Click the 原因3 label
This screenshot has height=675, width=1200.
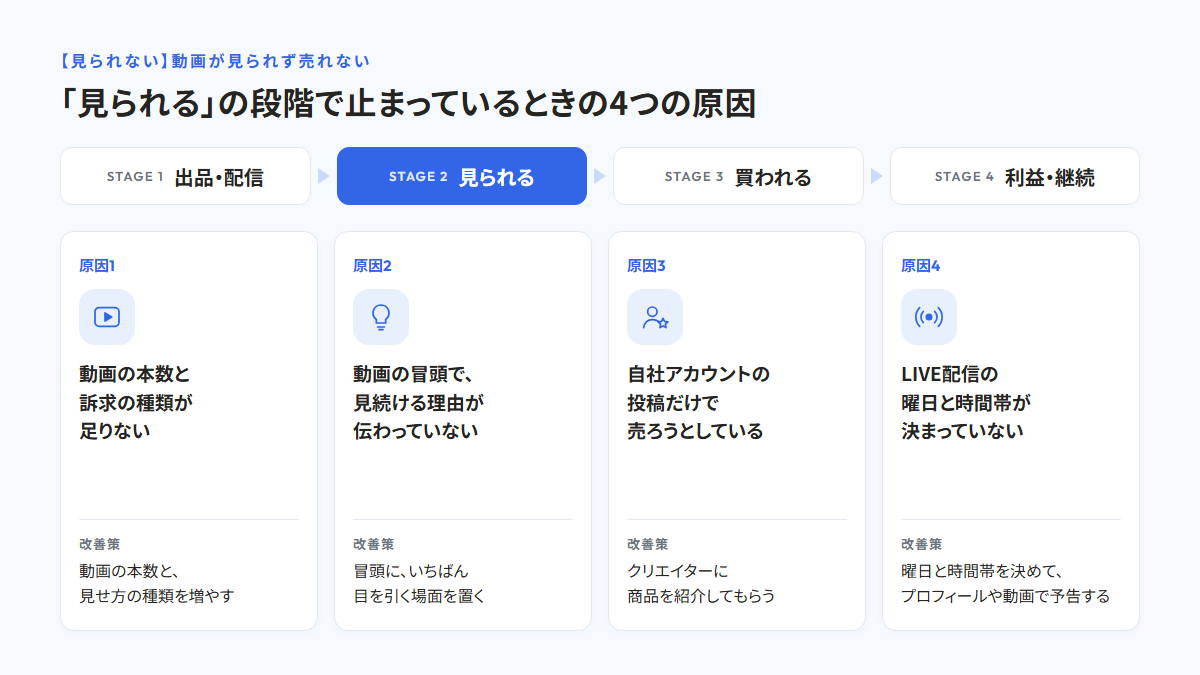point(647,266)
